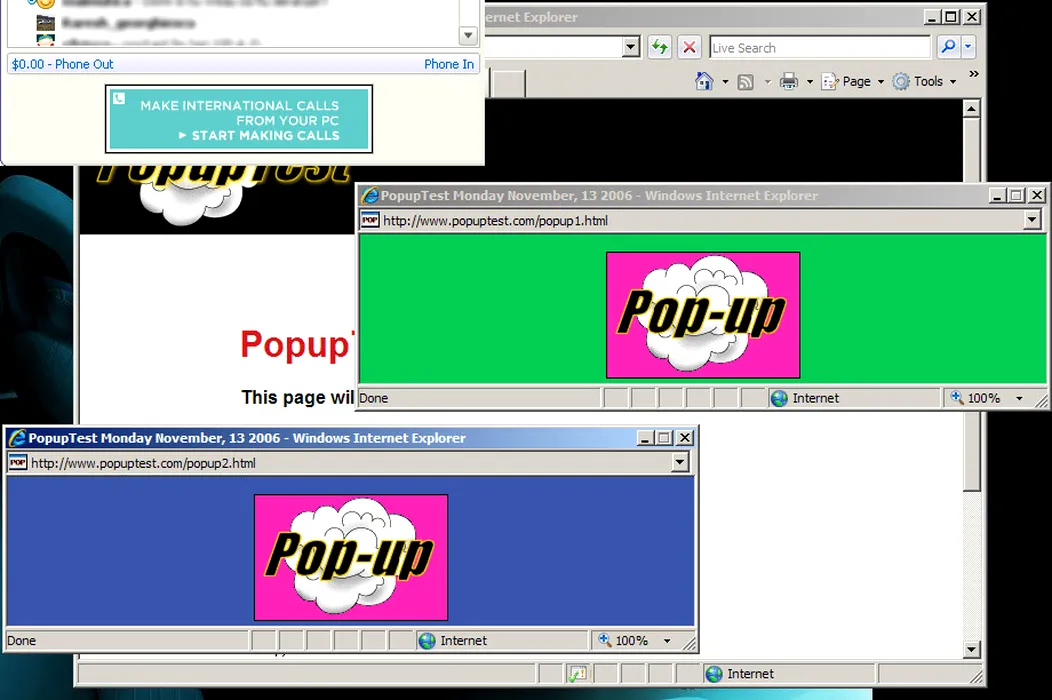Expand toolbar overflow chevron
The image size is (1052, 700).
pyautogui.click(x=974, y=74)
